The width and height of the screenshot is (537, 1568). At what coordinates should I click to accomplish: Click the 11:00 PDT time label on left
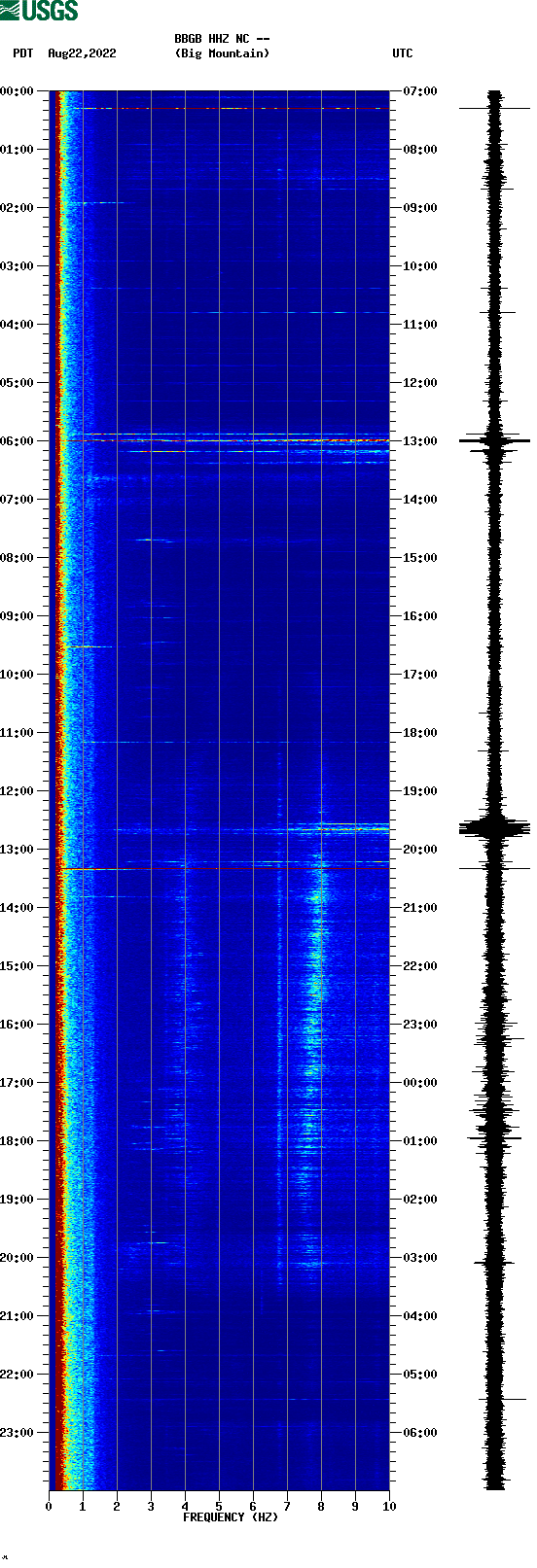18,733
